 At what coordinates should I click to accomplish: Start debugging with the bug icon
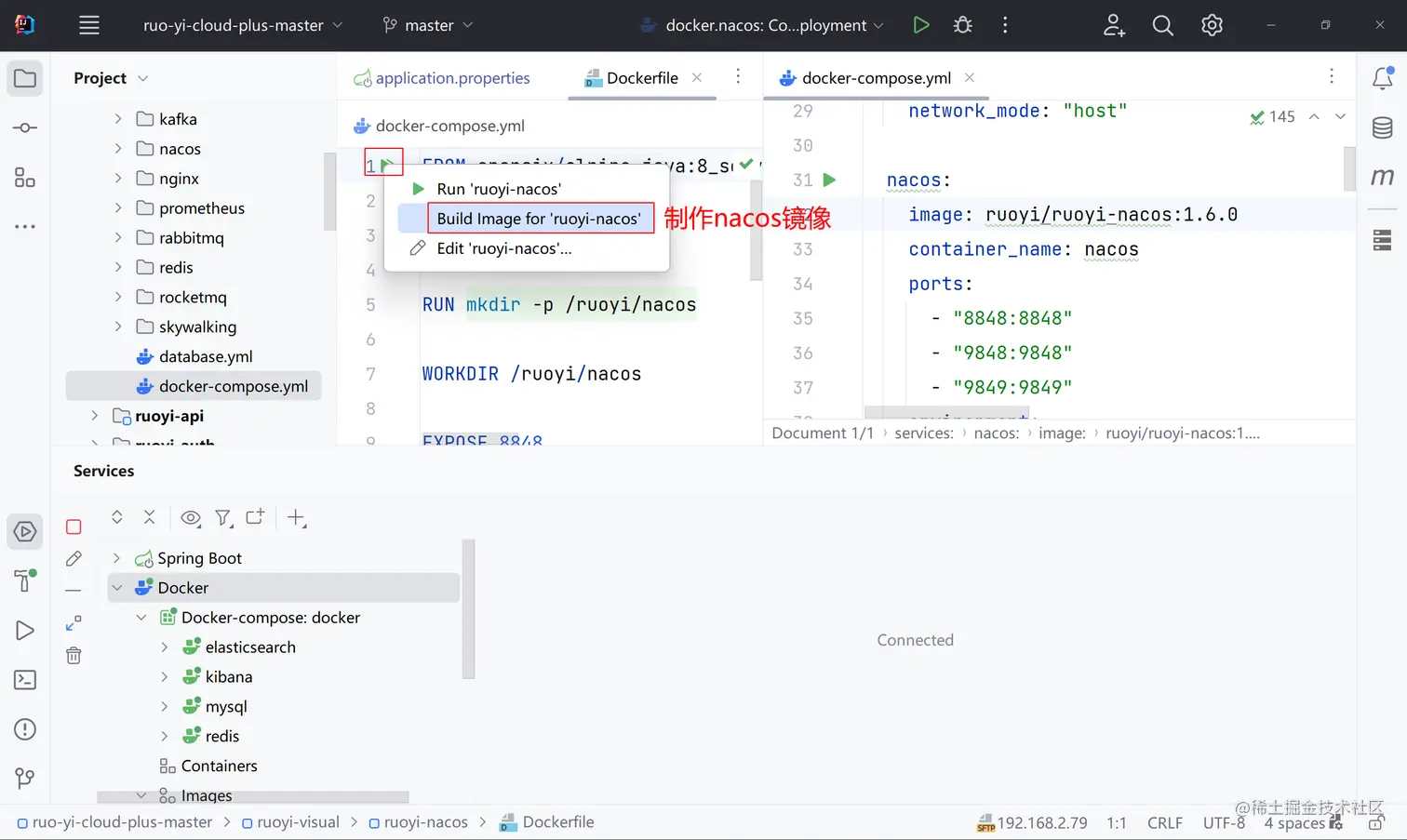pyautogui.click(x=963, y=25)
